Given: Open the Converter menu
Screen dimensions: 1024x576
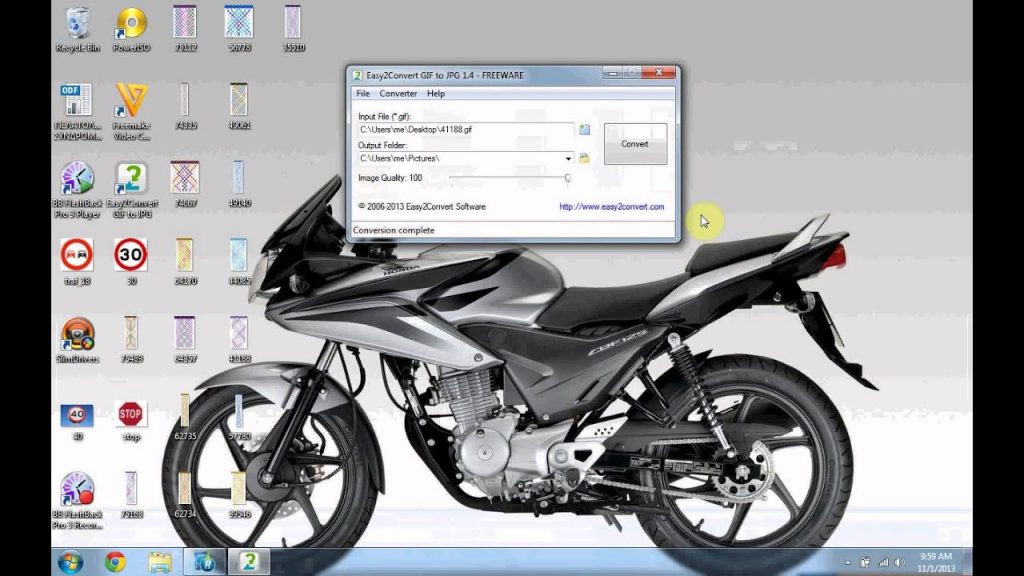Looking at the screenshot, I should tap(398, 93).
